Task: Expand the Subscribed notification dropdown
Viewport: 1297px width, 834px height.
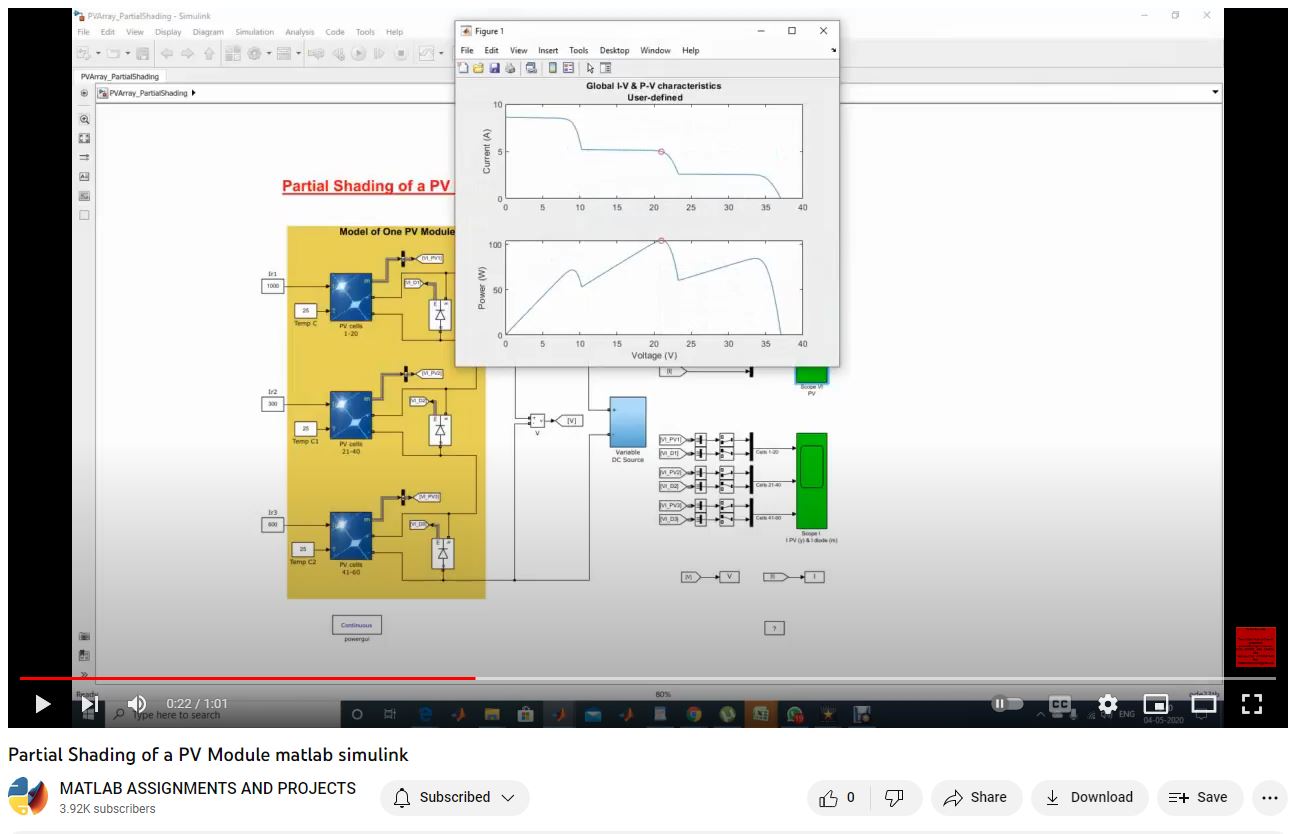Action: (454, 797)
